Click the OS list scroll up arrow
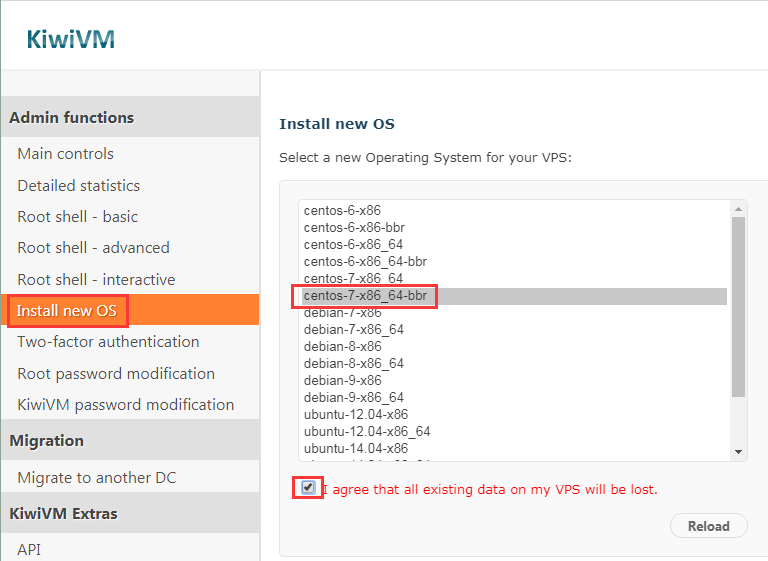 pos(739,209)
